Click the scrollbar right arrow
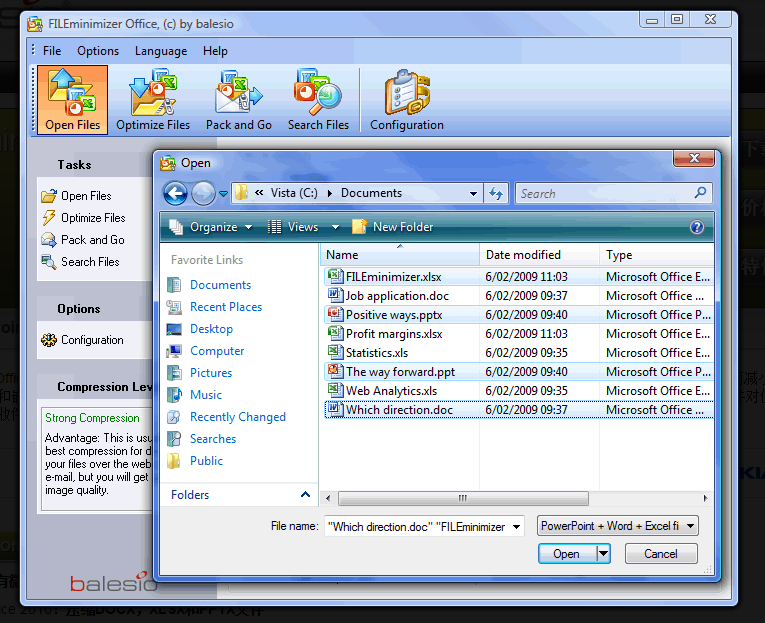The image size is (765, 623). tap(705, 498)
